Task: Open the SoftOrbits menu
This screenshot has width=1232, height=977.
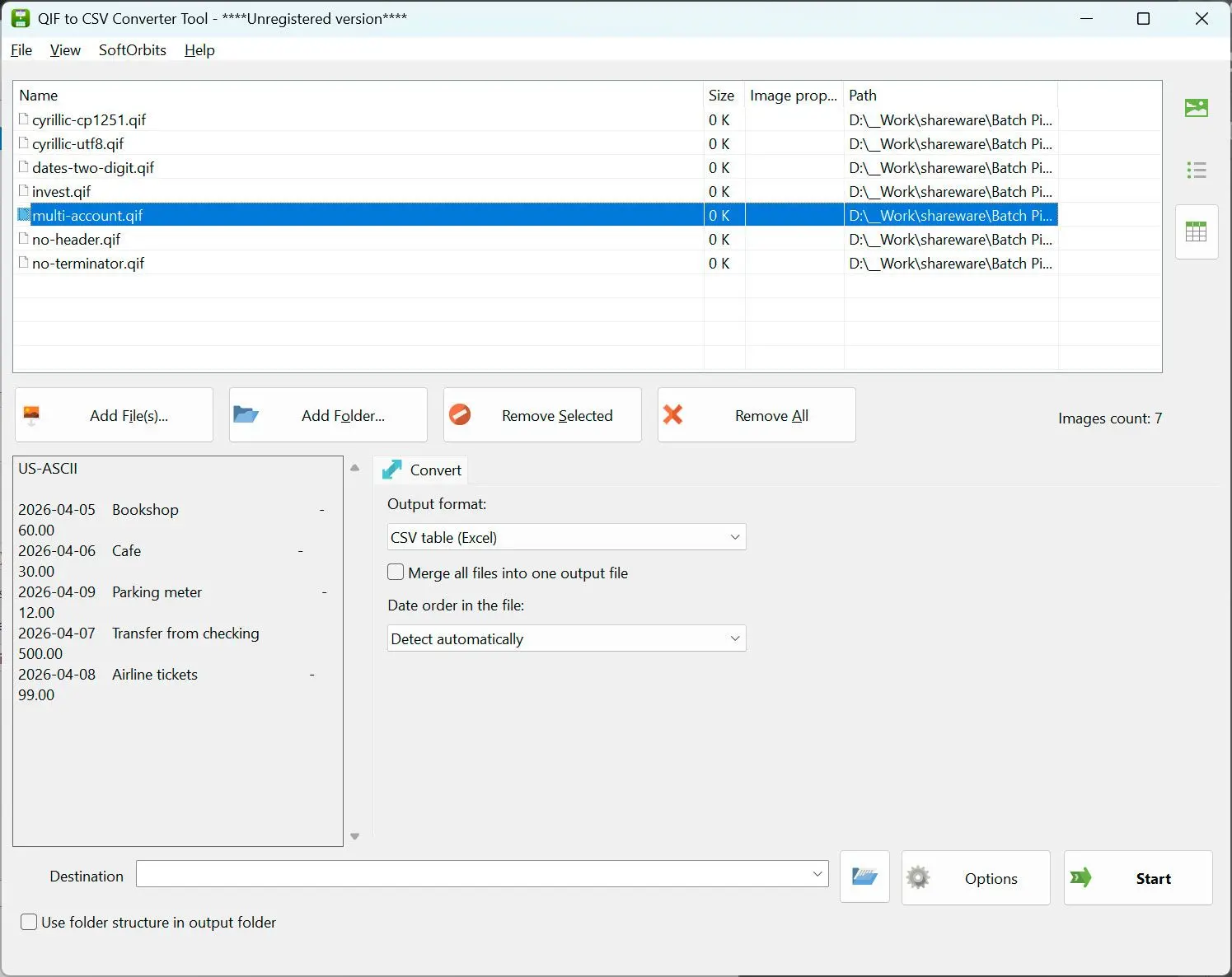Action: (x=132, y=50)
